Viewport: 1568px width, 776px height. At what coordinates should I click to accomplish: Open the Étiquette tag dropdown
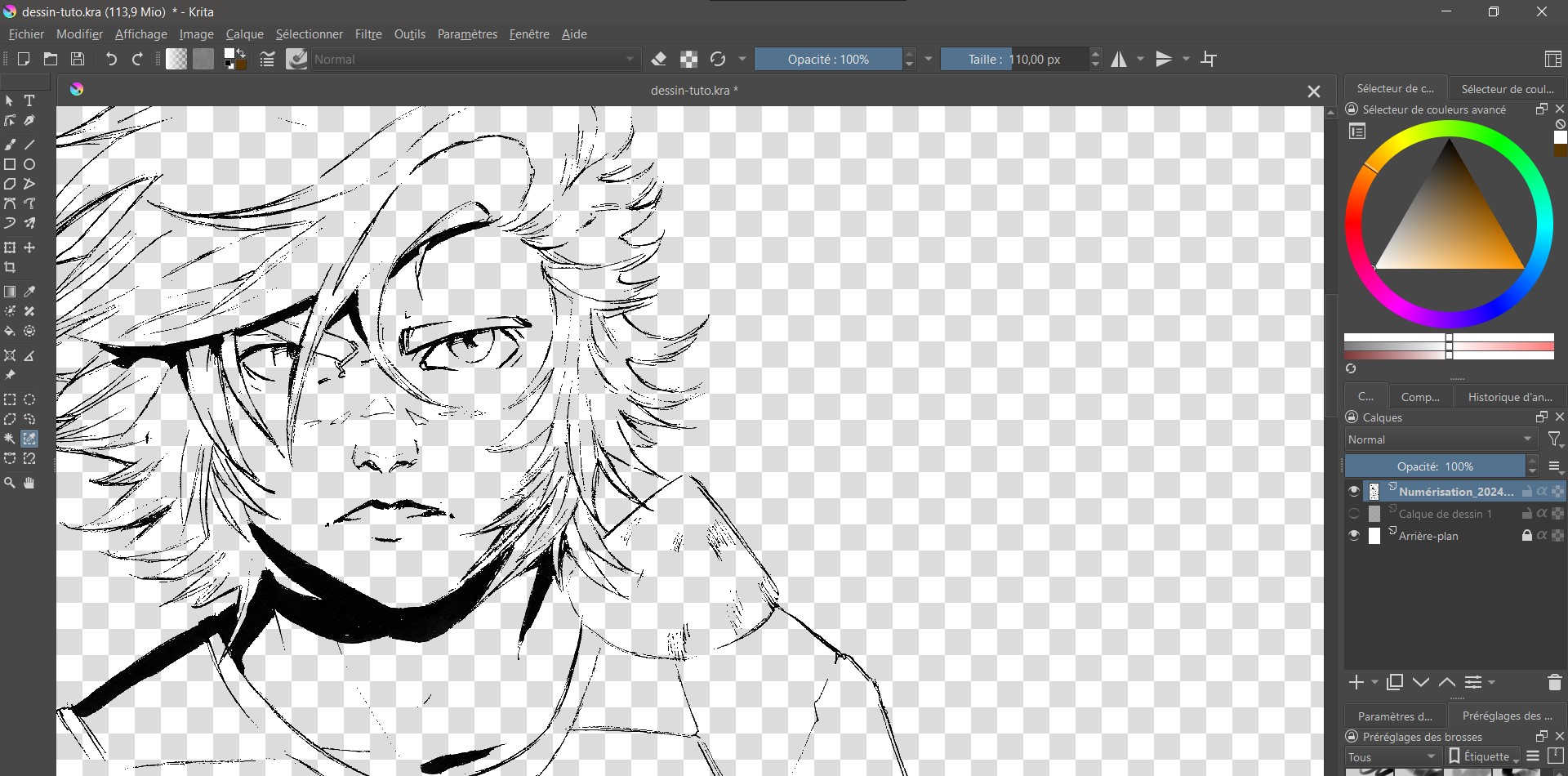click(1484, 756)
